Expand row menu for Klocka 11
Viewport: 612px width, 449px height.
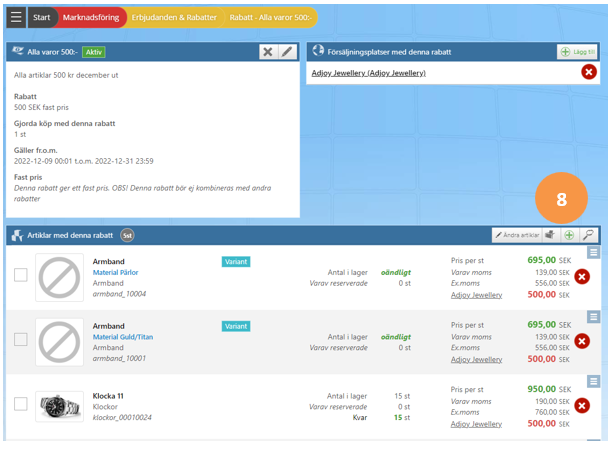(593, 381)
